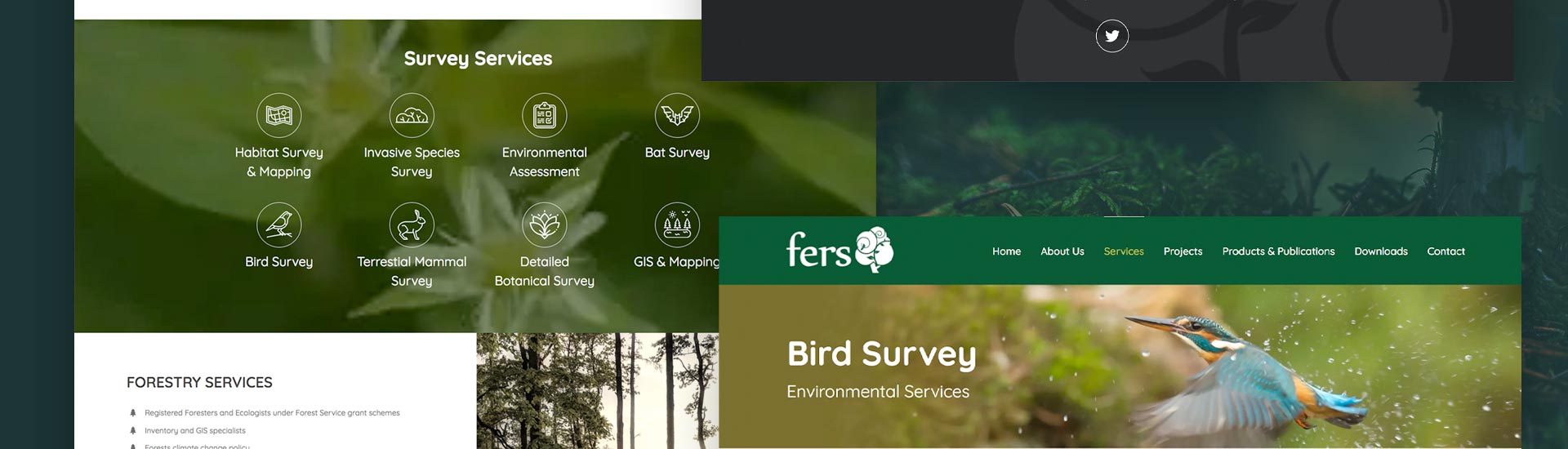Open the Twitter bird icon
The width and height of the screenshot is (1568, 449).
[1111, 36]
